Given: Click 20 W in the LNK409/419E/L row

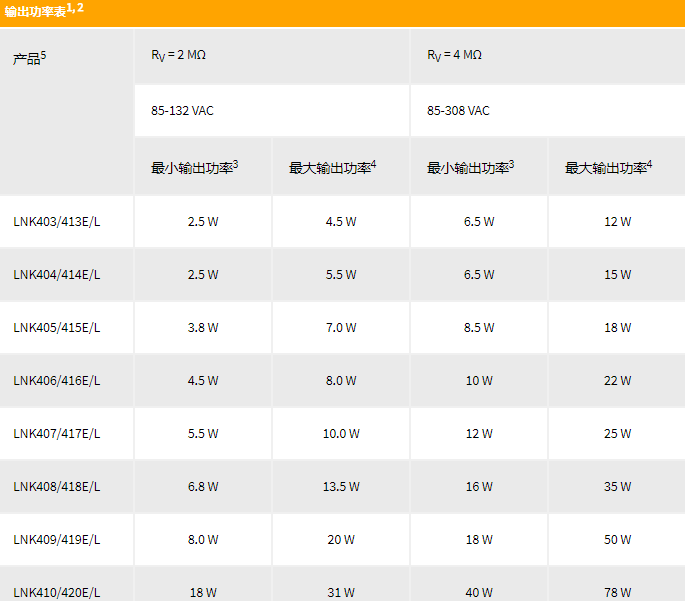Looking at the screenshot, I should [341, 539].
